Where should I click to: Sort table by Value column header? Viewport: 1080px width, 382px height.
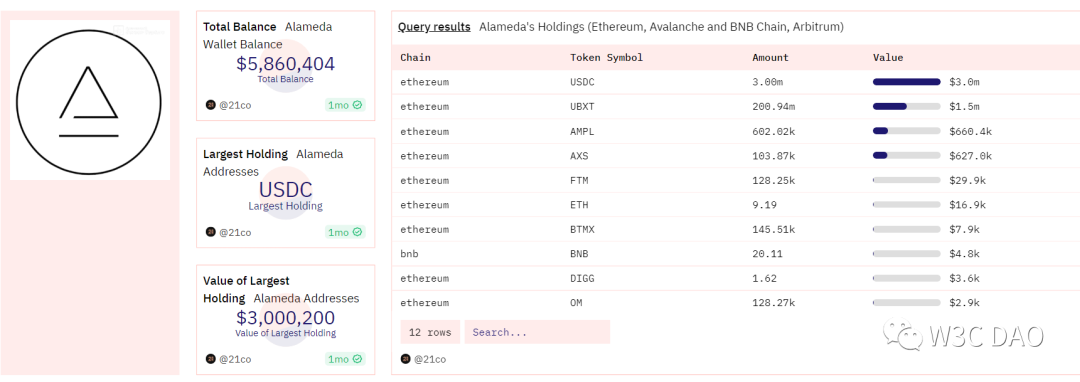[x=888, y=57]
